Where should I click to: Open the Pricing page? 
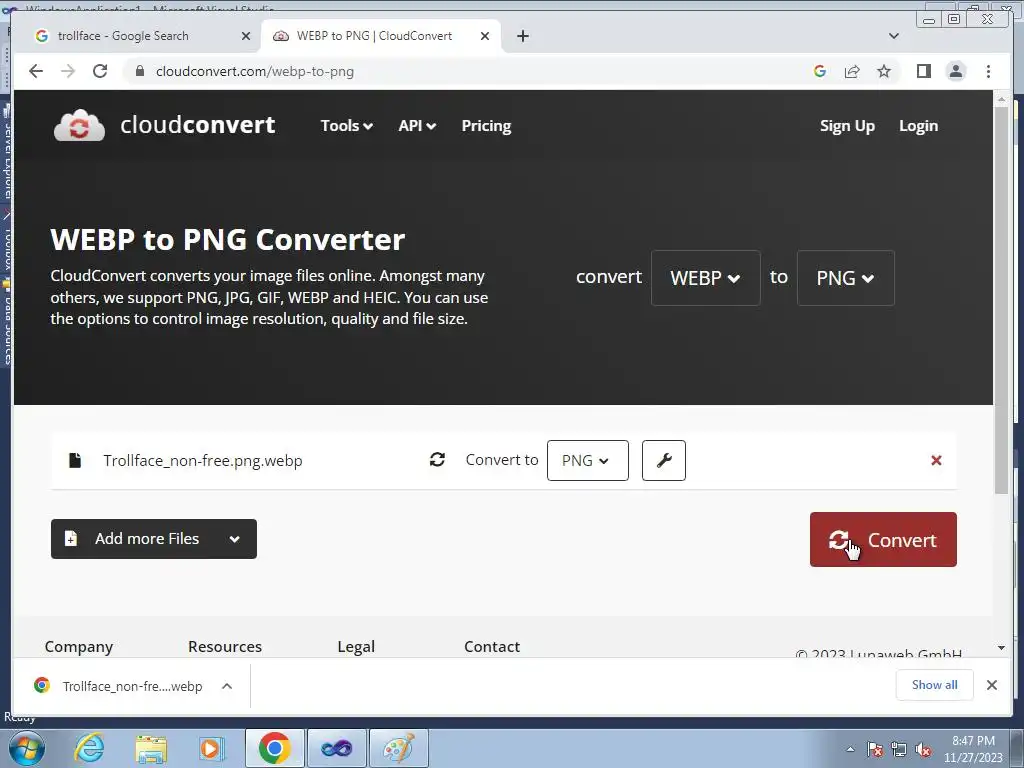coord(486,125)
